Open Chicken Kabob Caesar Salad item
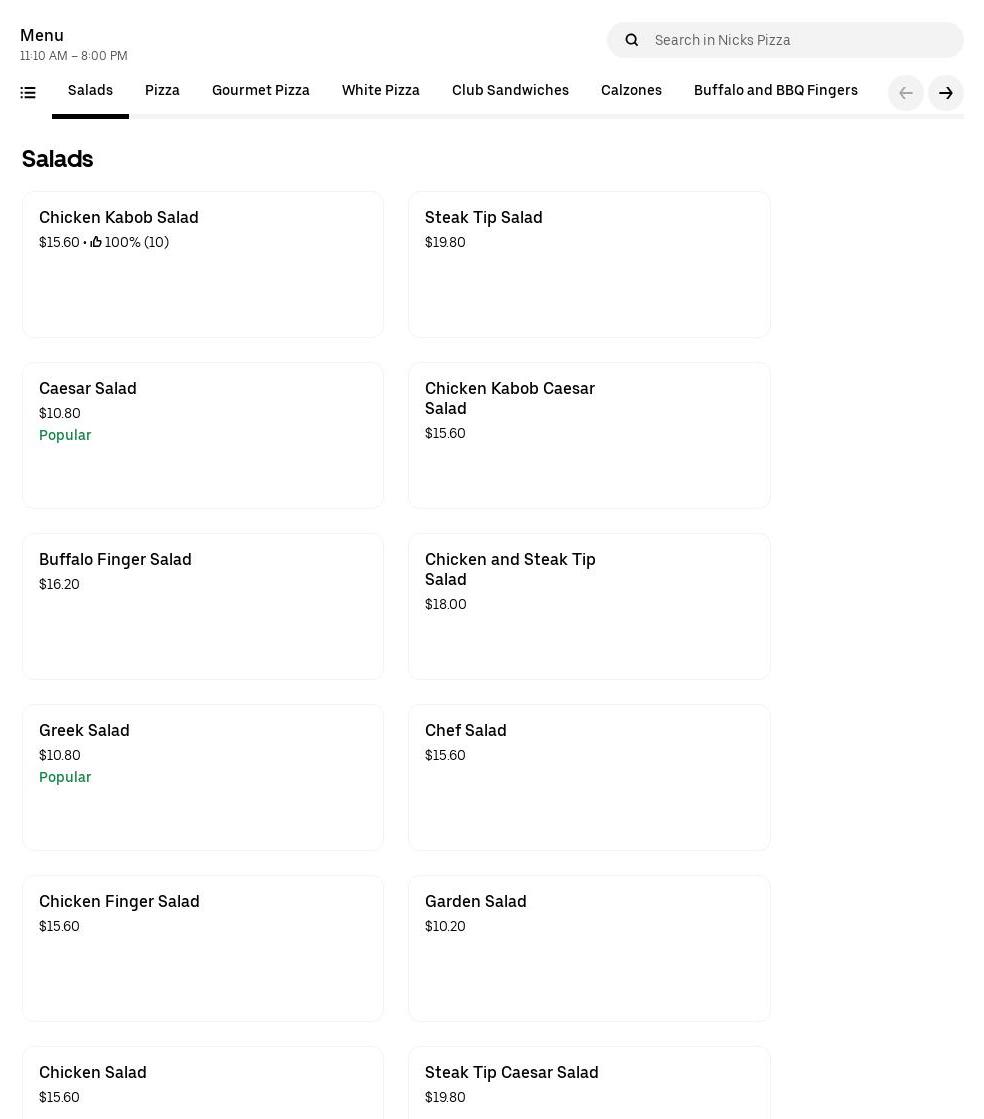Viewport: 984px width, 1119px height. click(588, 435)
